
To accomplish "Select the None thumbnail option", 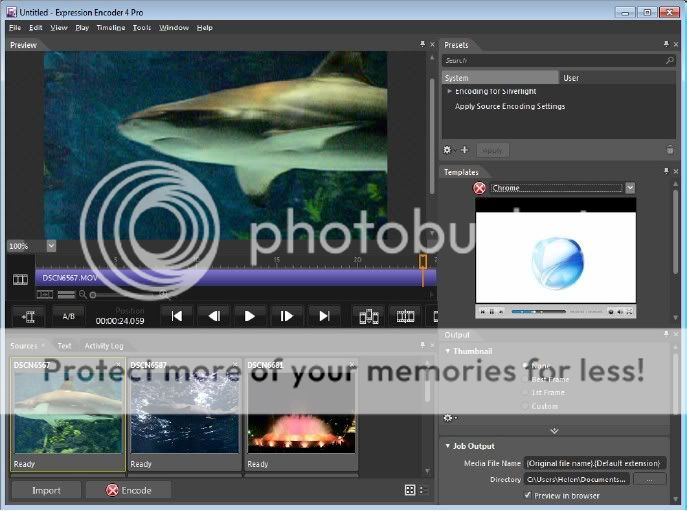I will (x=525, y=365).
